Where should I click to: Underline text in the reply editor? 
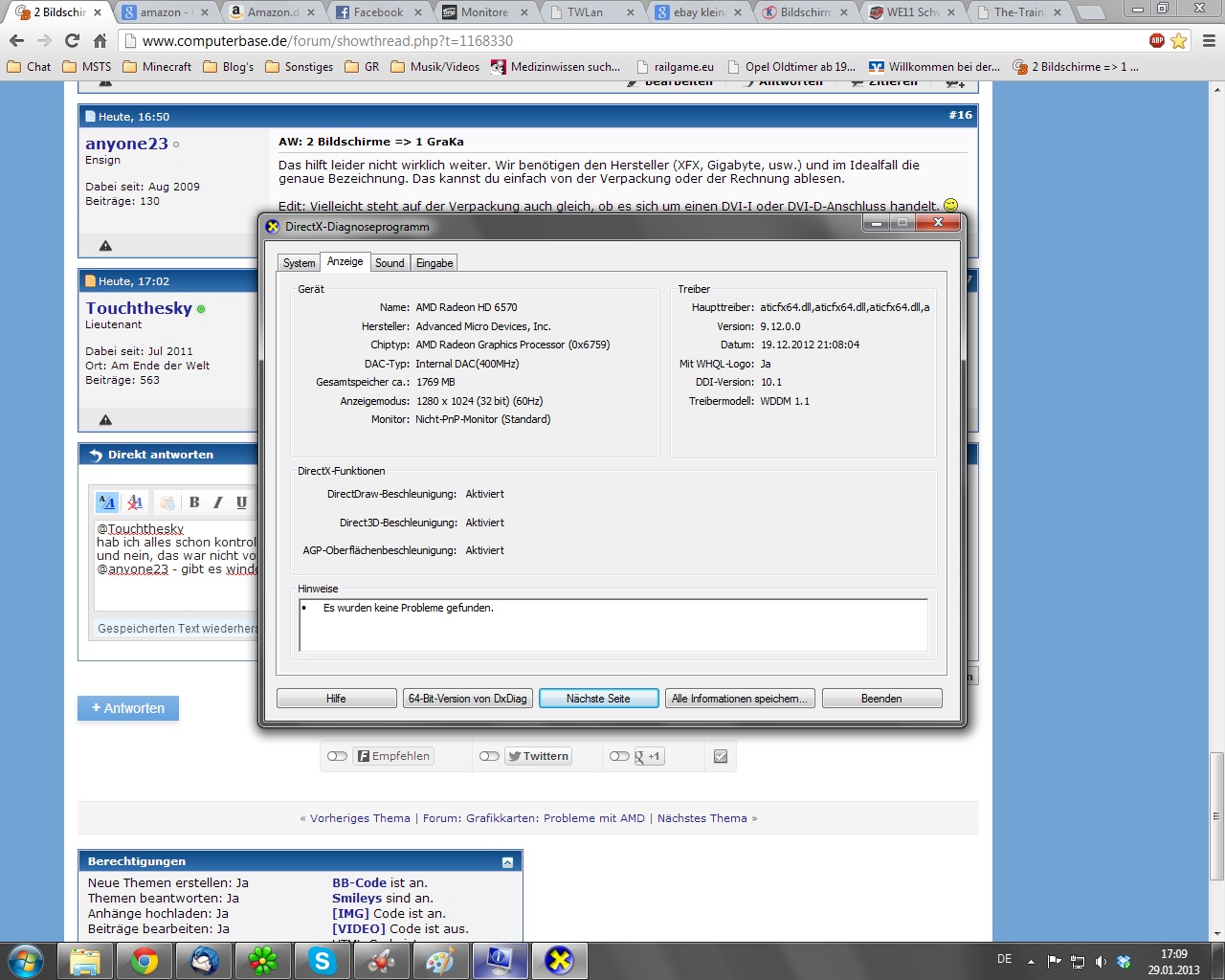click(x=241, y=502)
